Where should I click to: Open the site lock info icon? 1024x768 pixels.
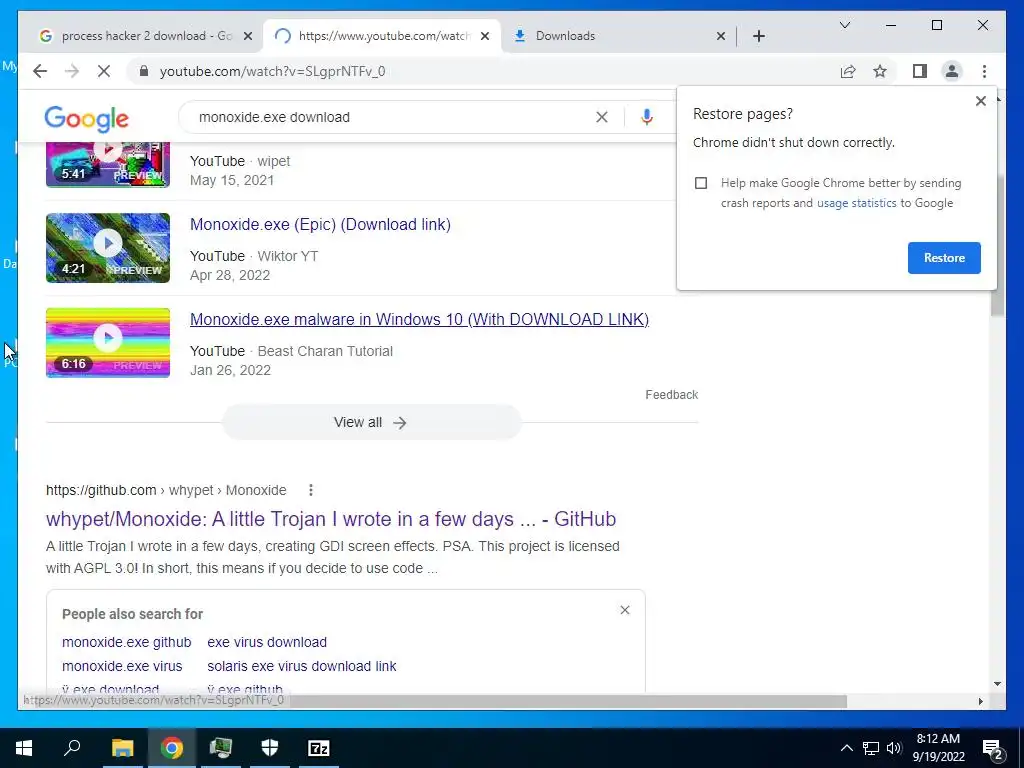point(144,71)
